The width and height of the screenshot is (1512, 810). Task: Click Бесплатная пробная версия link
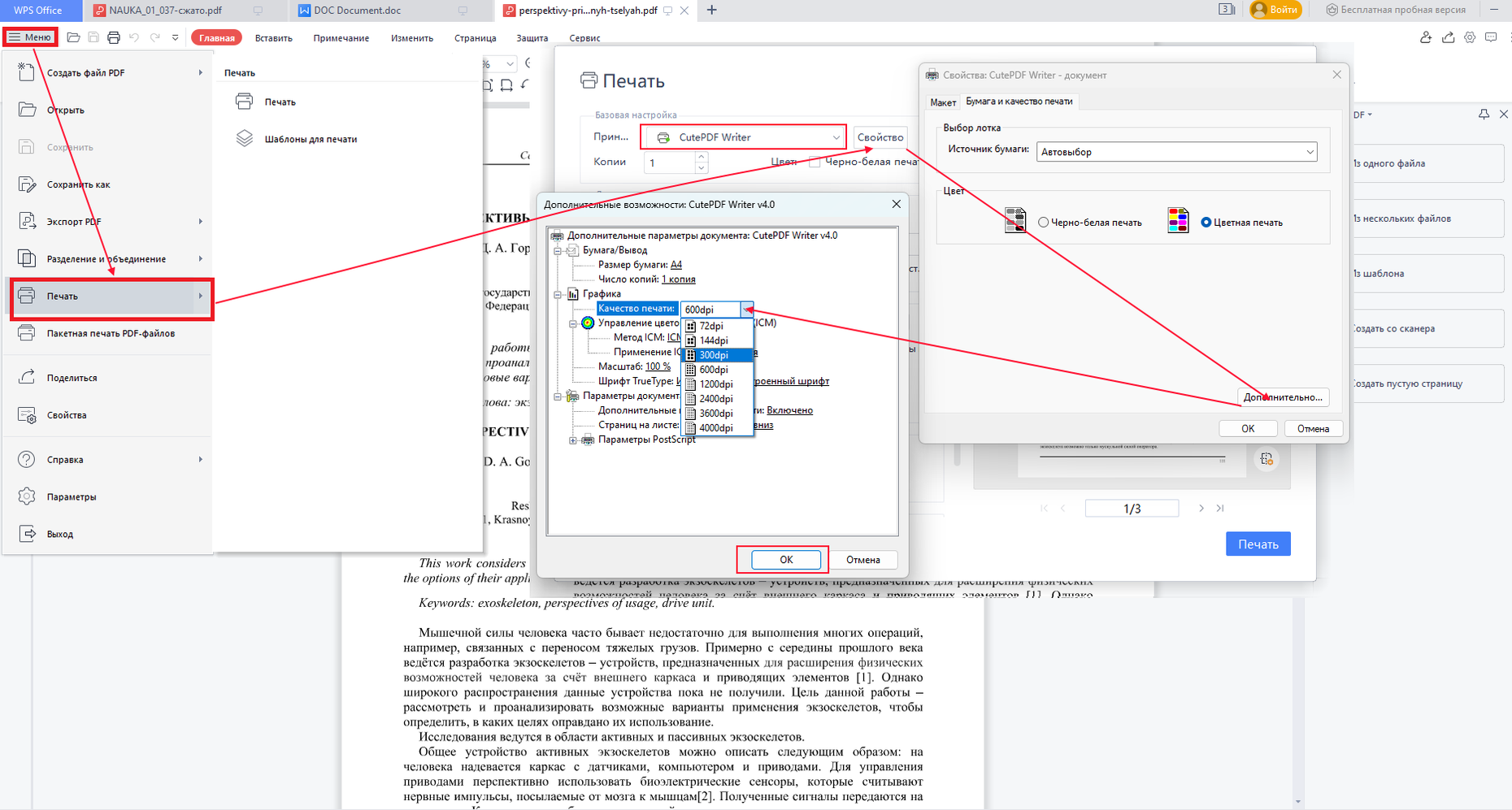click(x=1396, y=10)
